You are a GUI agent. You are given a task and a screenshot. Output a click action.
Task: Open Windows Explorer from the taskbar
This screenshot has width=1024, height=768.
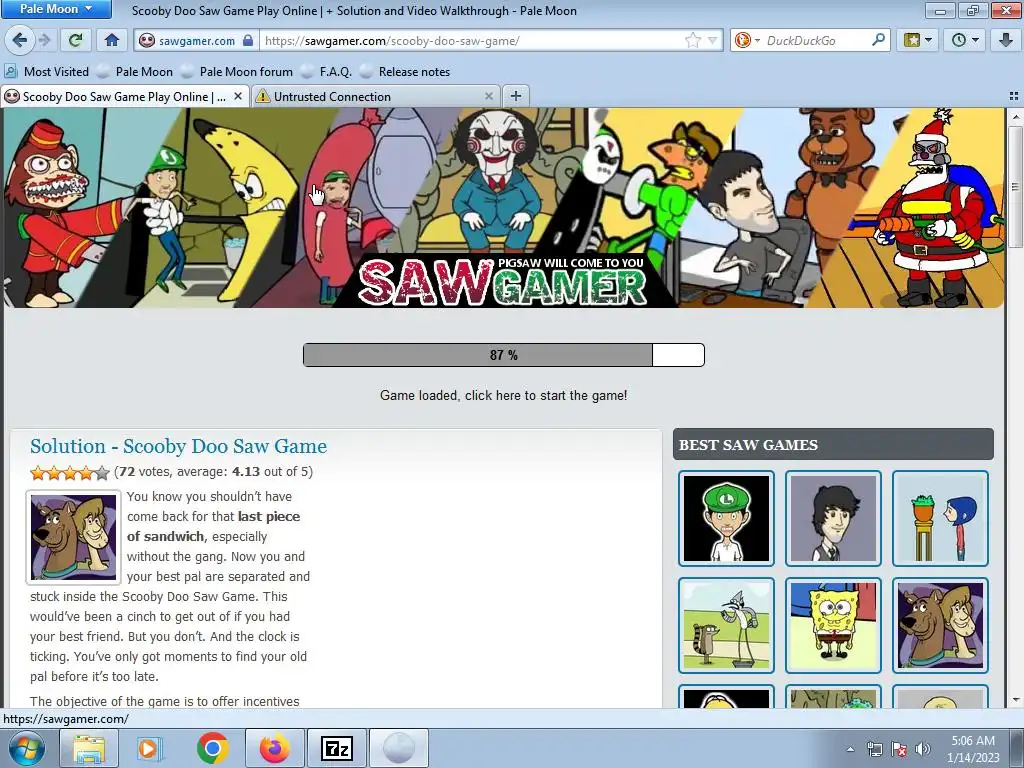(x=89, y=748)
